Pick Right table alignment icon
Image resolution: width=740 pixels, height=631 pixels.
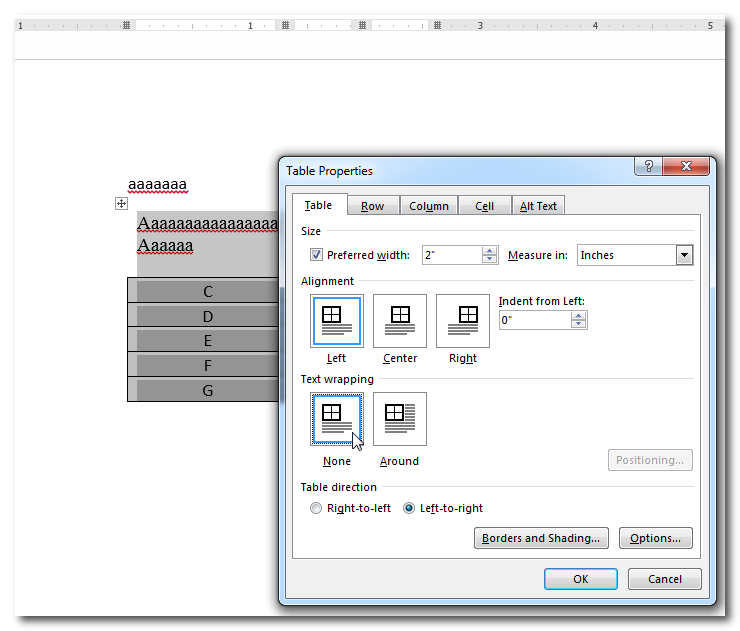(462, 320)
